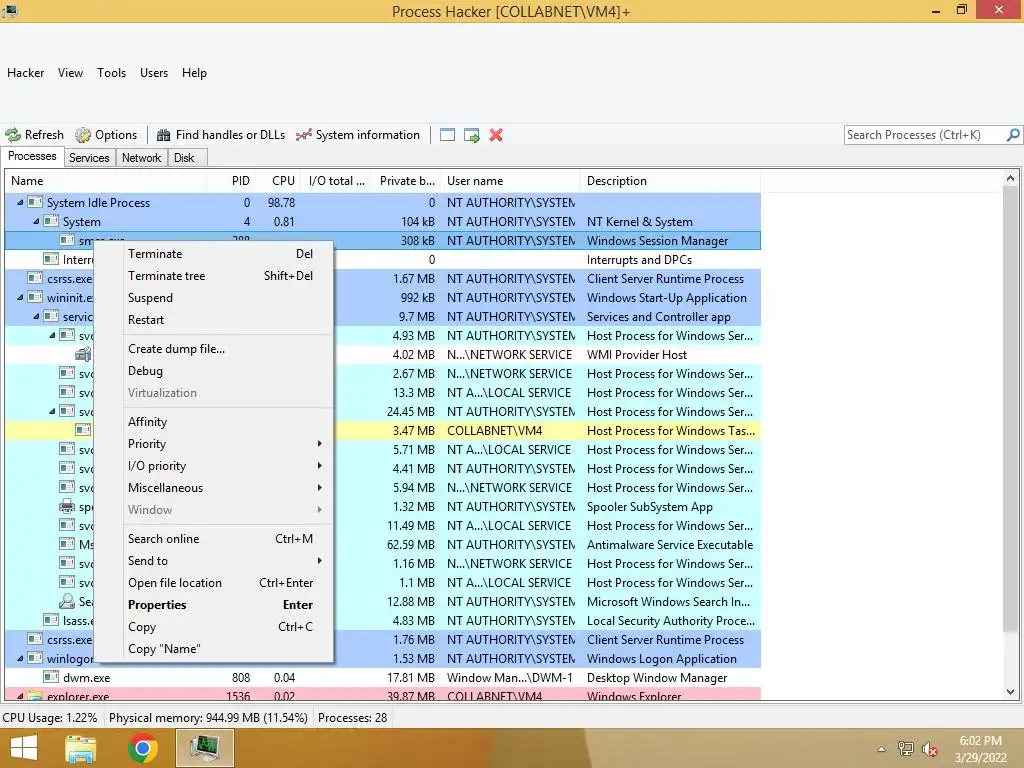Click the clock showing 6:02 PM
1024x768 pixels.
click(980, 741)
